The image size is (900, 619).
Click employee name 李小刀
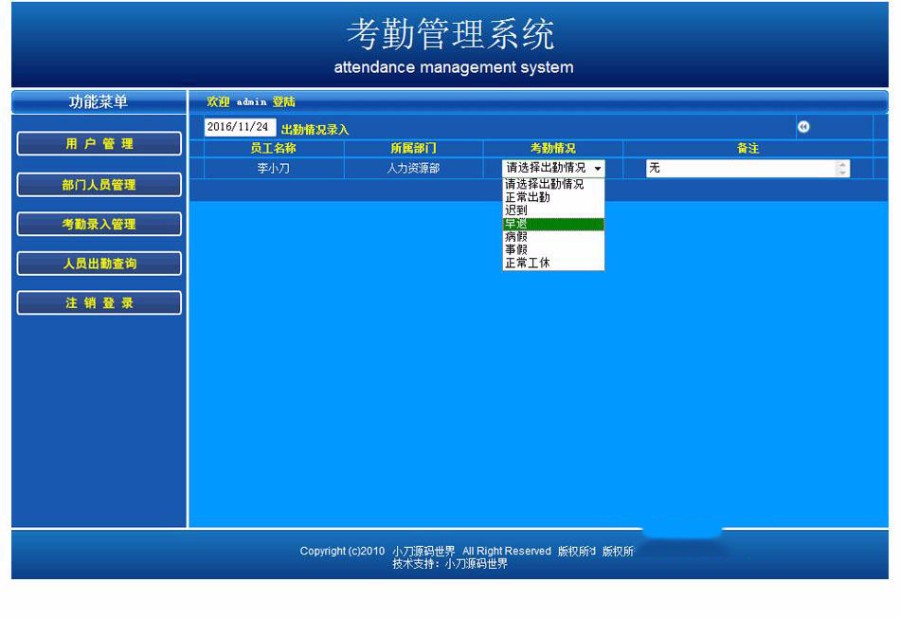tap(273, 168)
